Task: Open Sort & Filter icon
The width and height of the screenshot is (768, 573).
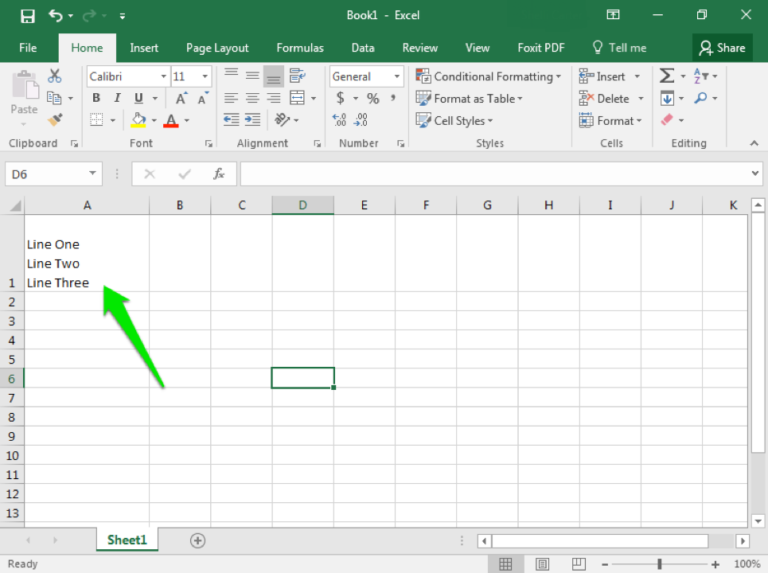Action: coord(700,76)
